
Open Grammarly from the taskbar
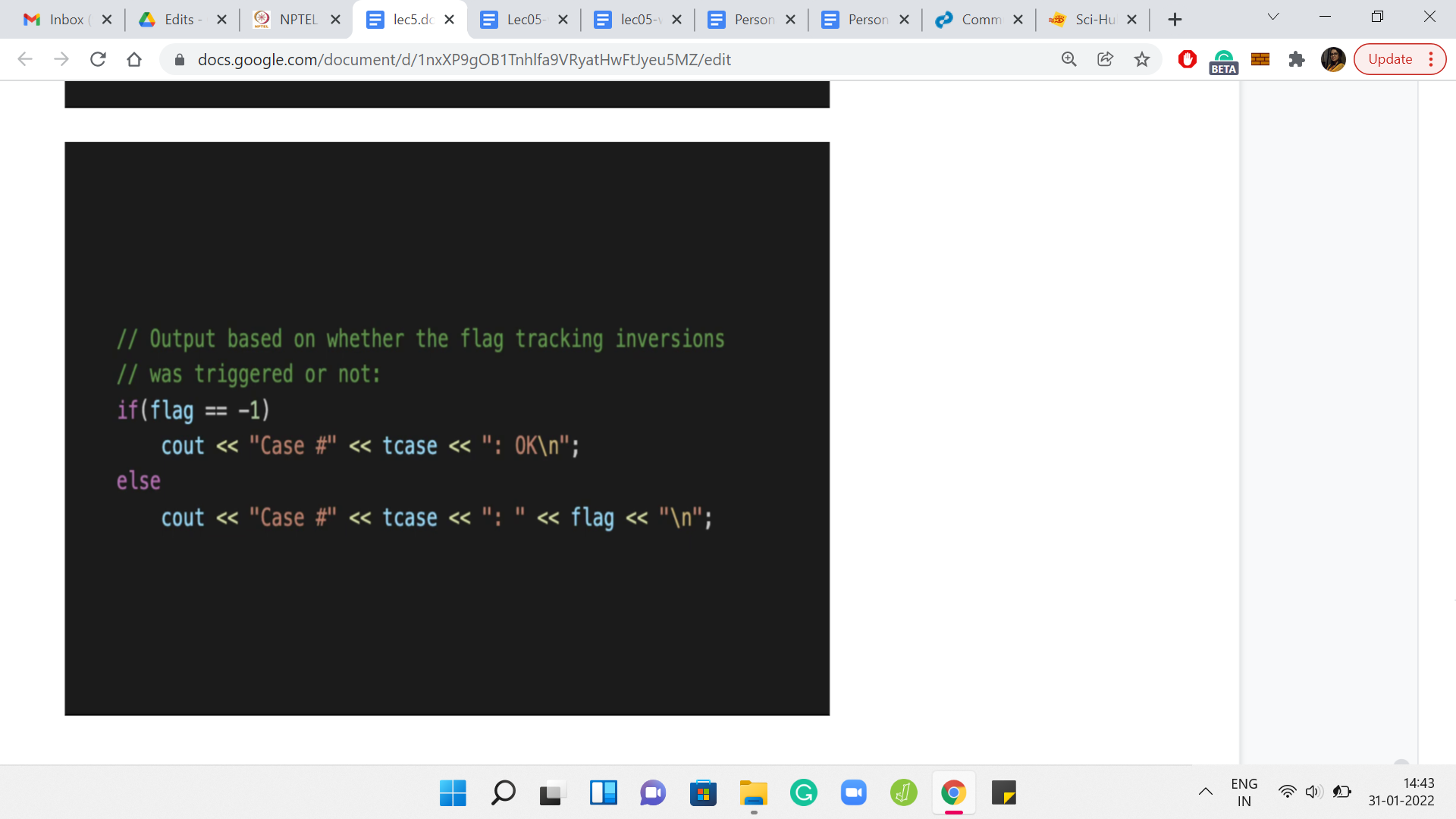pos(803,793)
